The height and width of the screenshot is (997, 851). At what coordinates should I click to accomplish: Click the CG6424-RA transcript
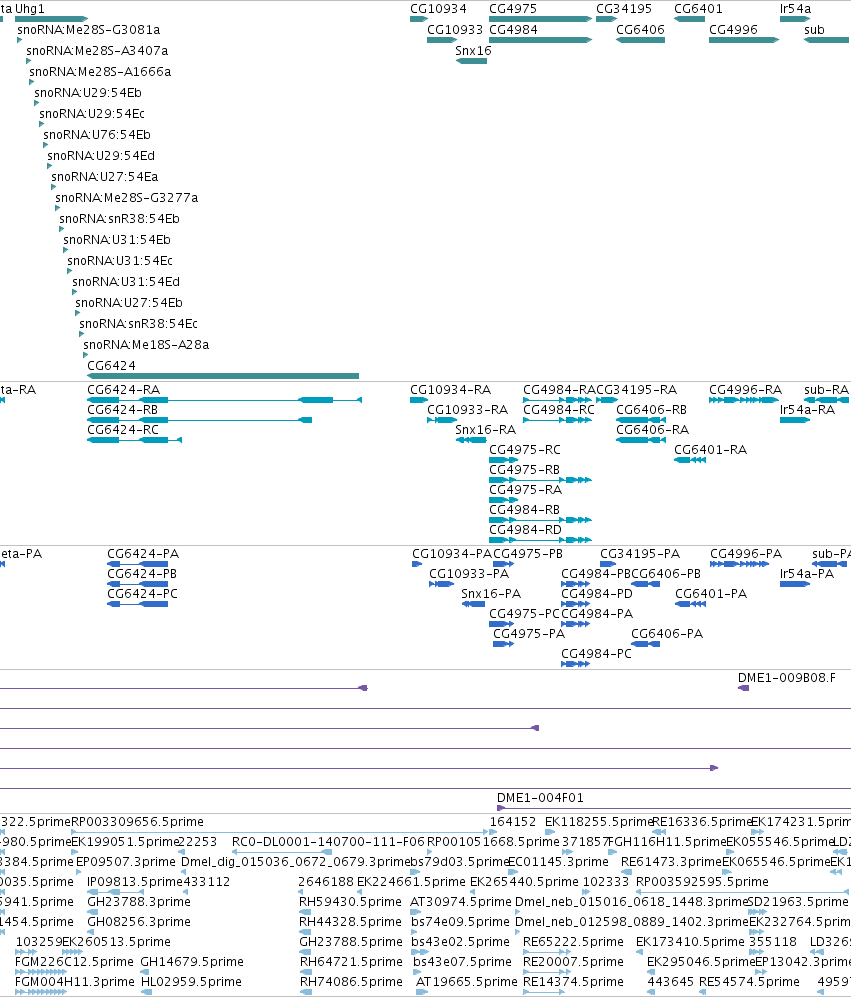pyautogui.click(x=225, y=400)
